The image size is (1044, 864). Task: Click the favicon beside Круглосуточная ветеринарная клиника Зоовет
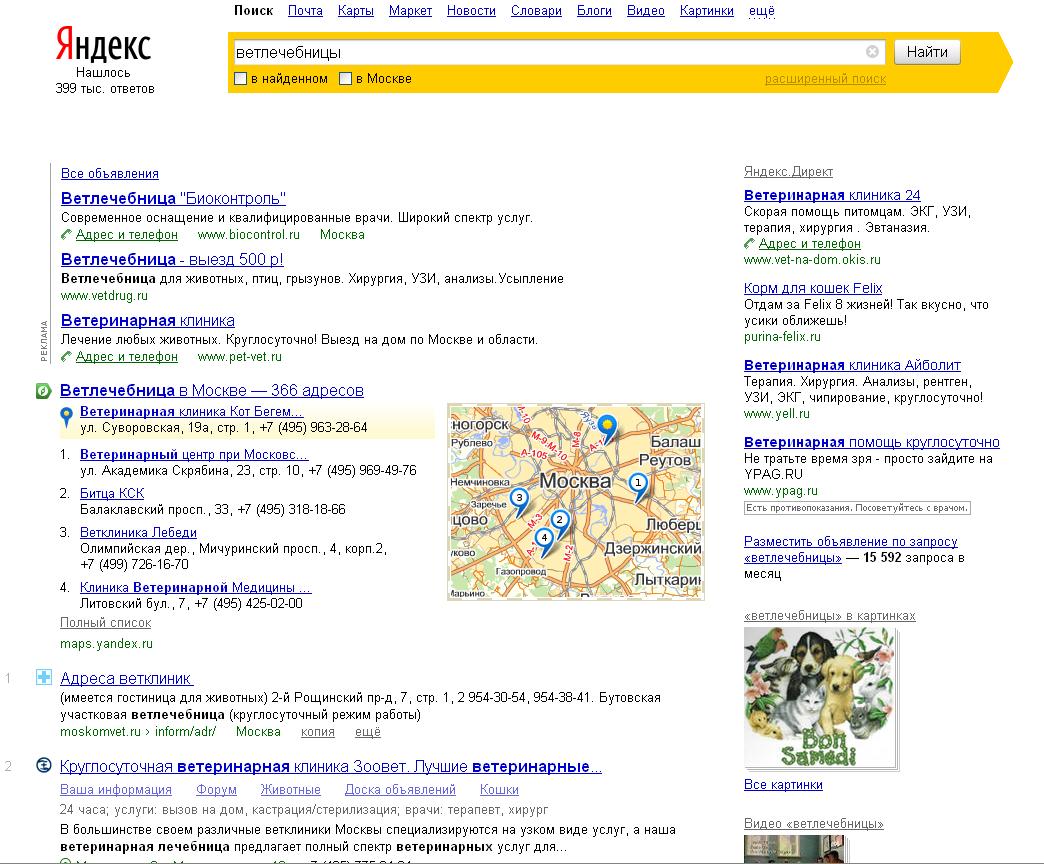[43, 765]
